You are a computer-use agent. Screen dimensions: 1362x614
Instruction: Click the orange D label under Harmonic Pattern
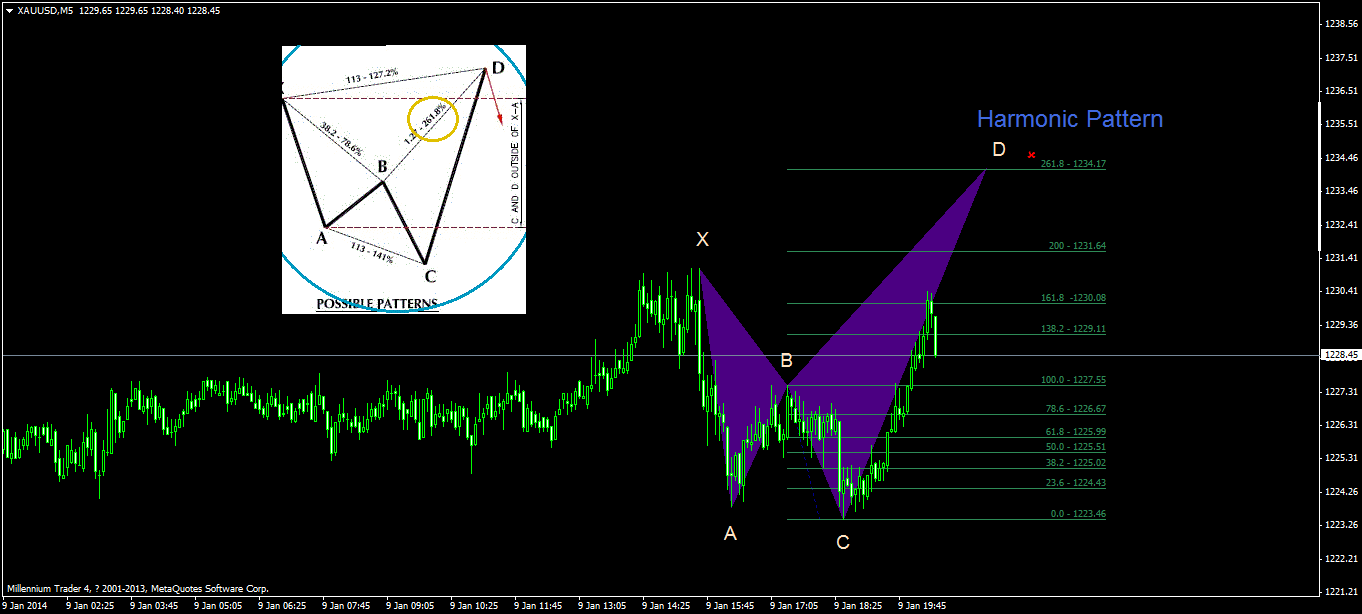(999, 150)
